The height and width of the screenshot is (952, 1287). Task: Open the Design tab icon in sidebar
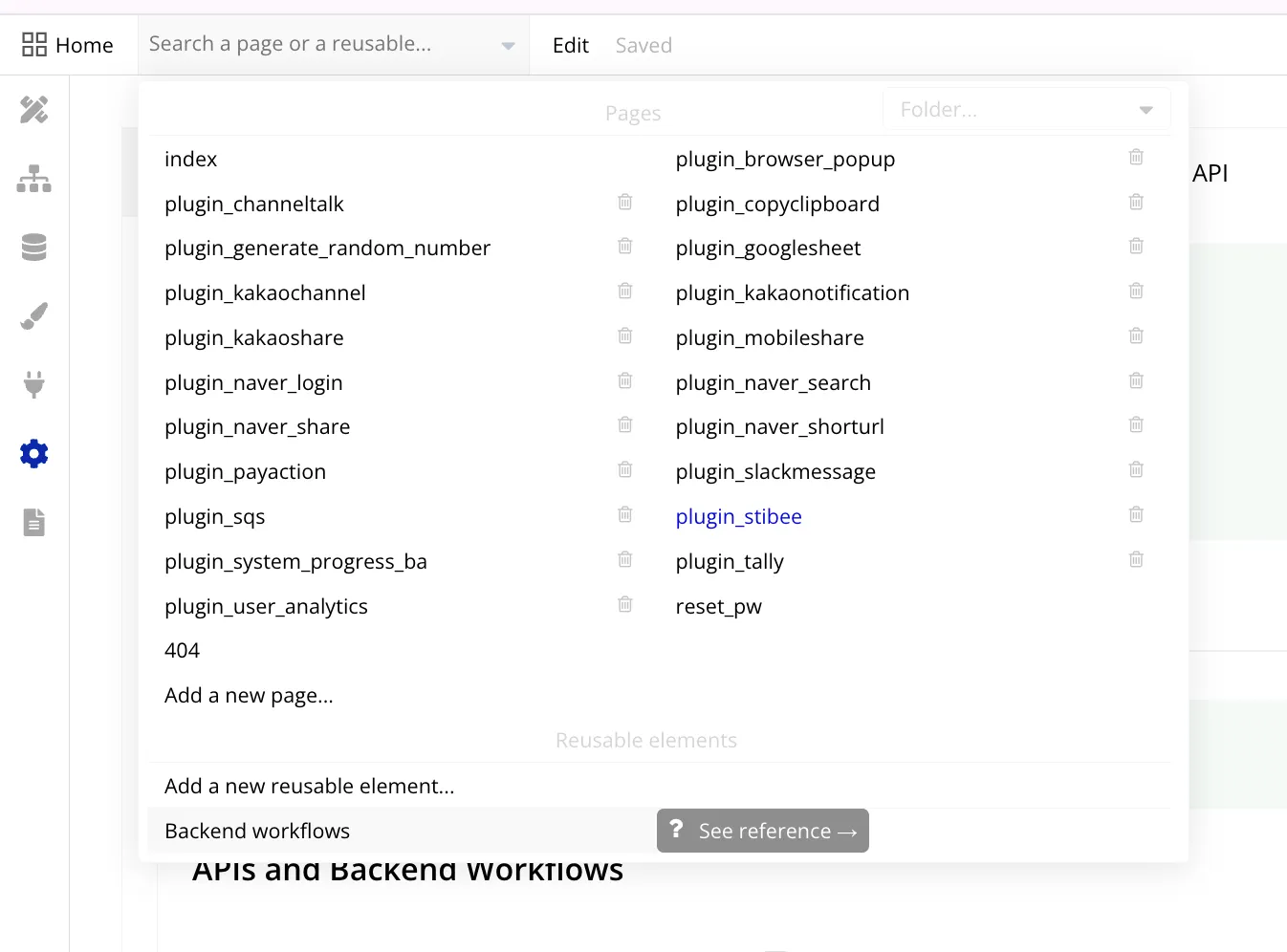[34, 110]
